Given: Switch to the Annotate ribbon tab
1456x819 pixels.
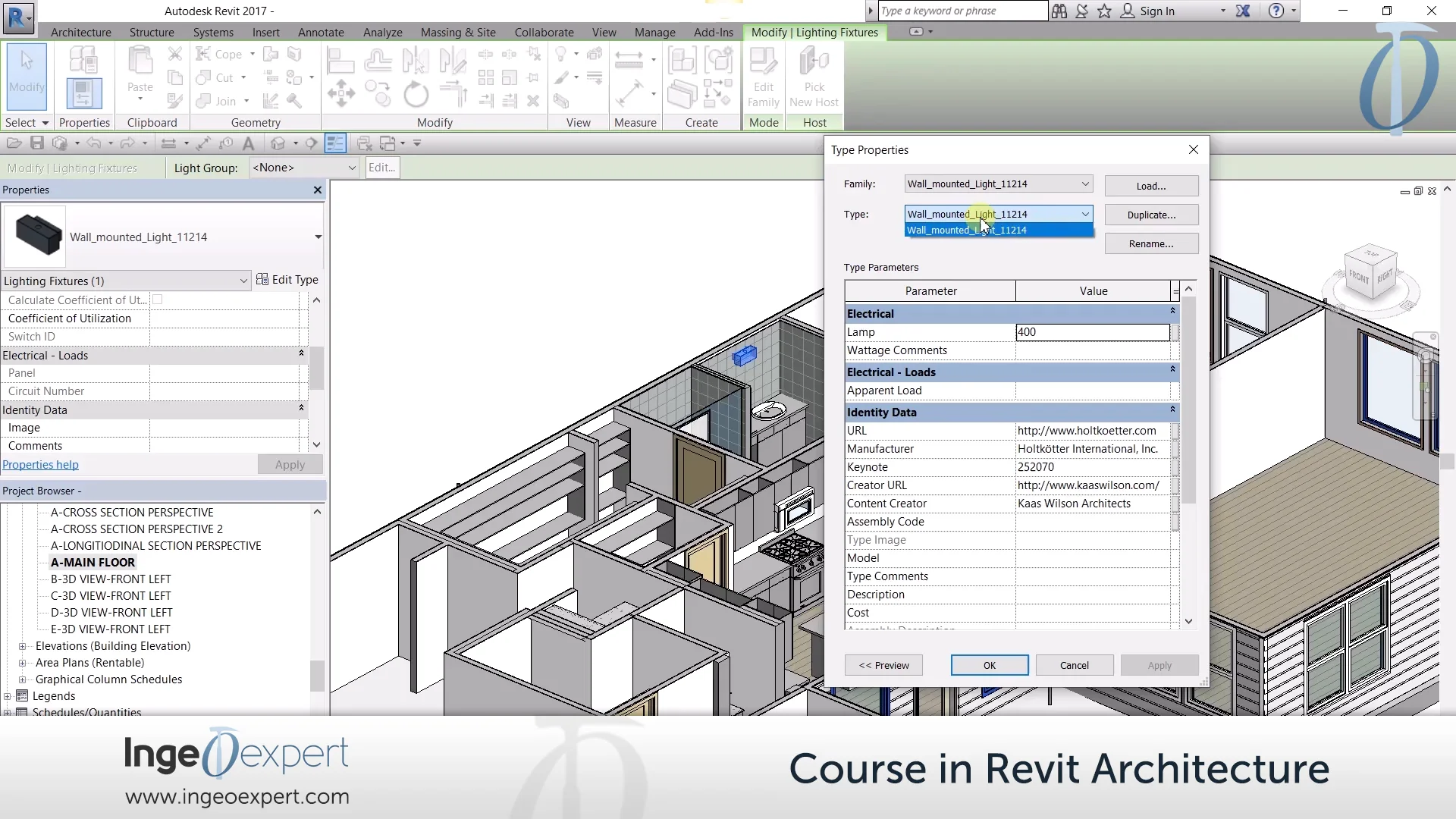Looking at the screenshot, I should click(x=321, y=33).
